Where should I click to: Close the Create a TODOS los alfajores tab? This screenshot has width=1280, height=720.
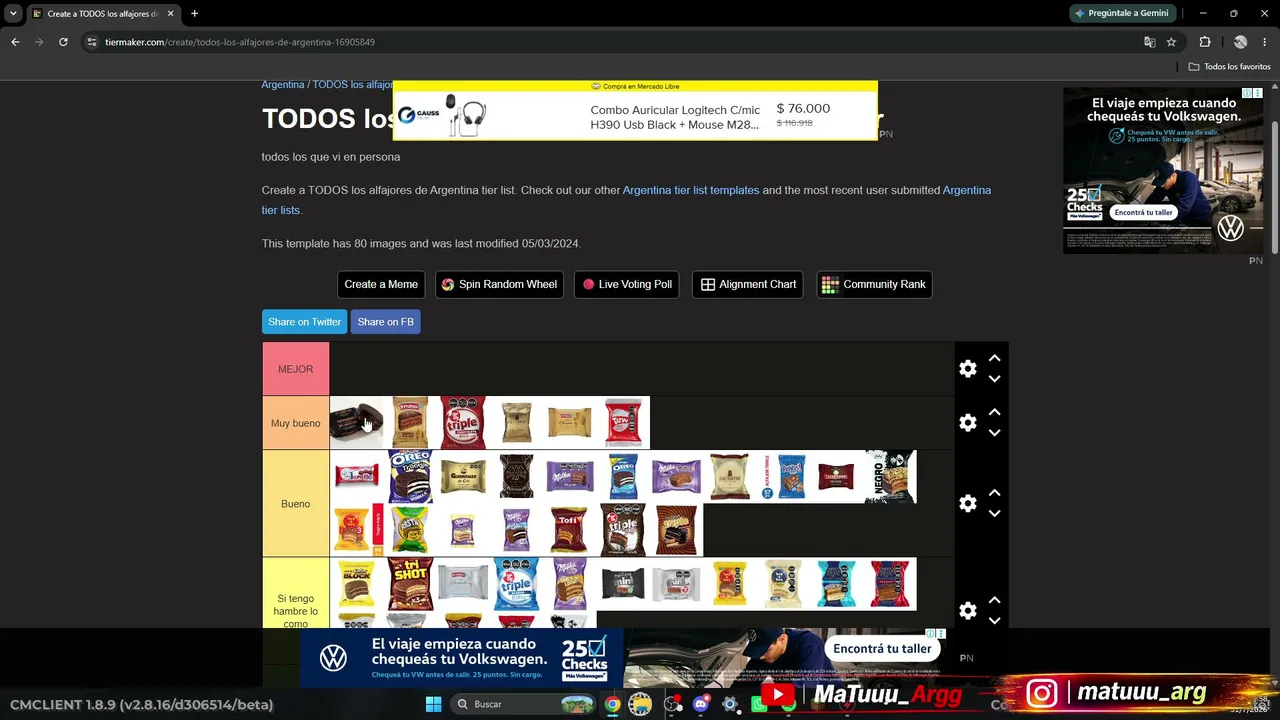(x=170, y=14)
